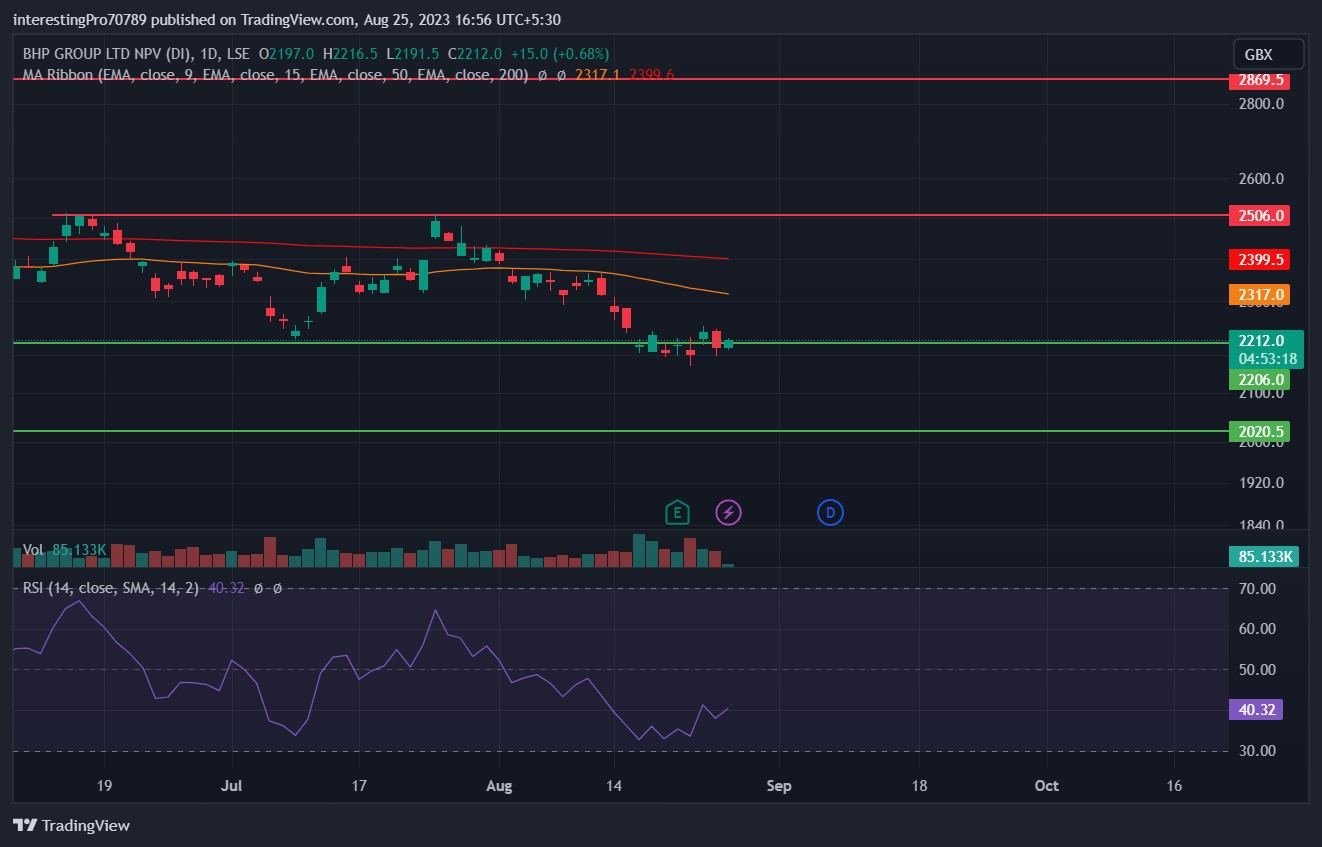Click the Oct date label on time axis

click(1047, 786)
